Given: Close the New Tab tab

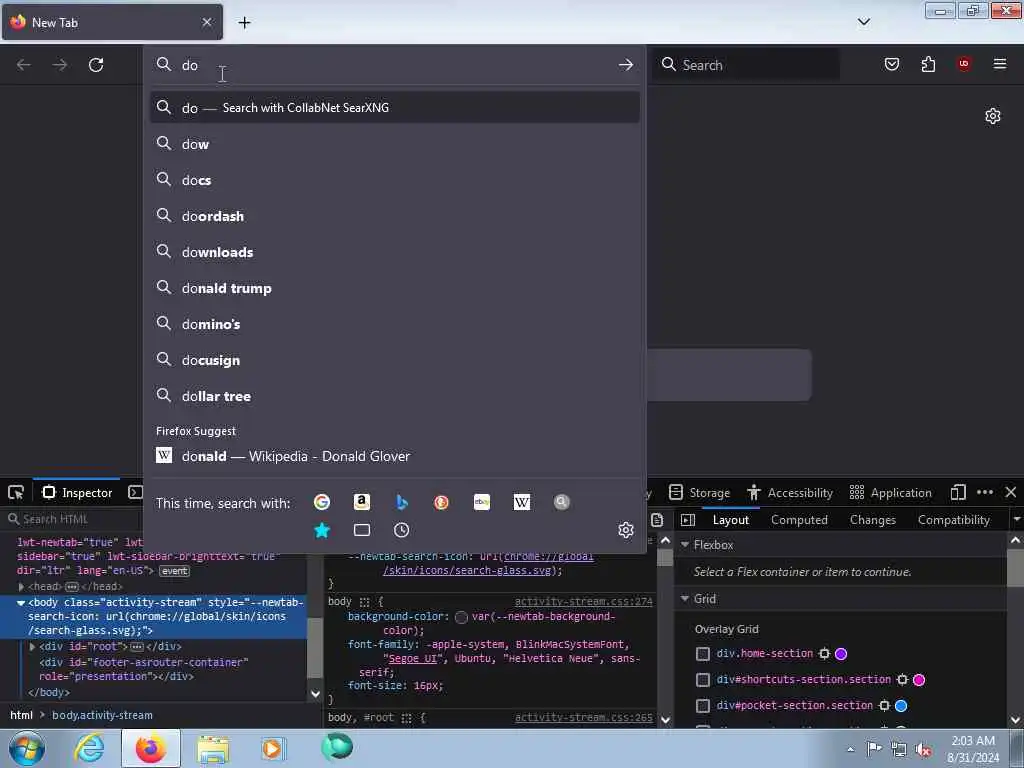Looking at the screenshot, I should pyautogui.click(x=207, y=22).
